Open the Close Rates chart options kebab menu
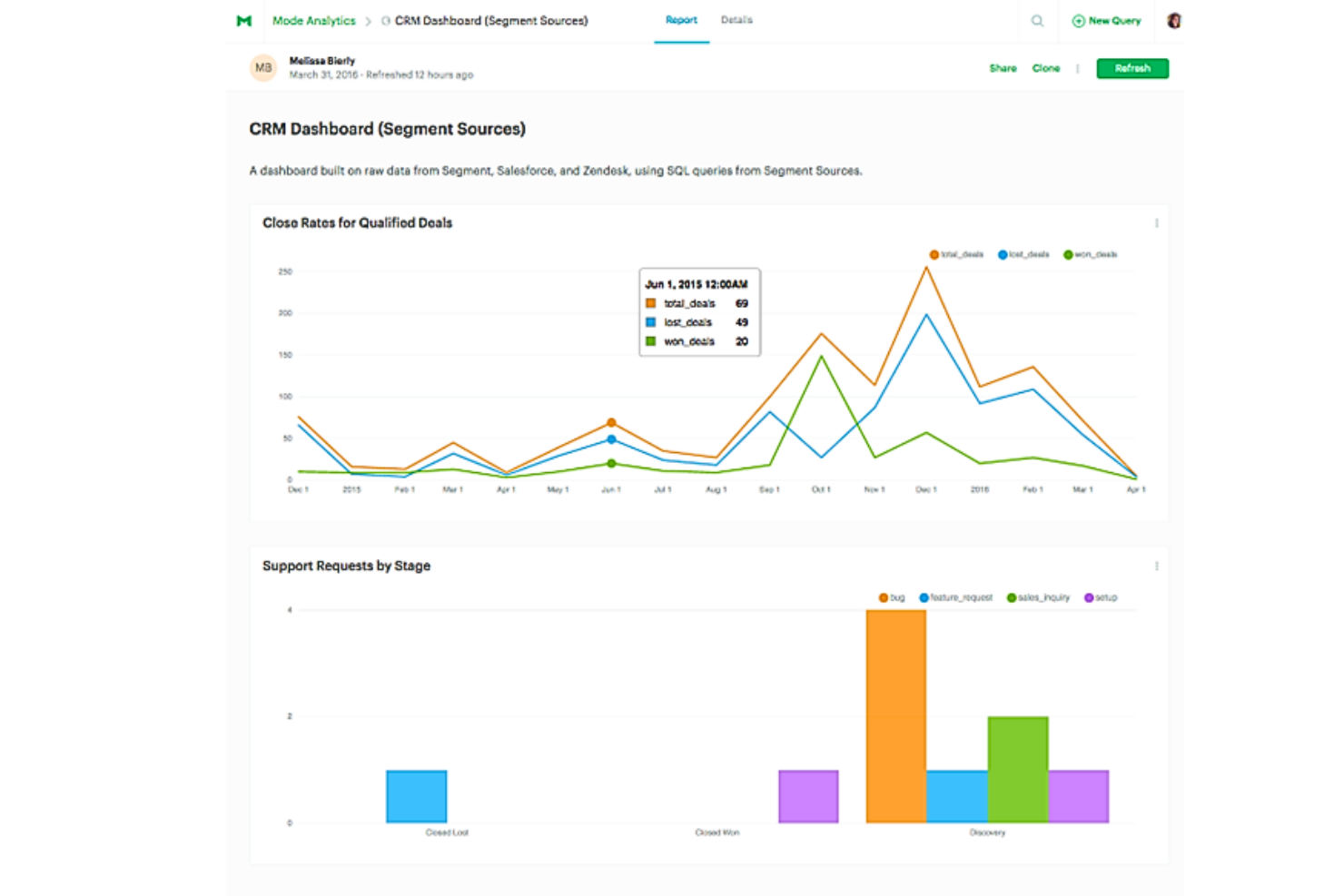This screenshot has height=896, width=1344. tap(1157, 222)
